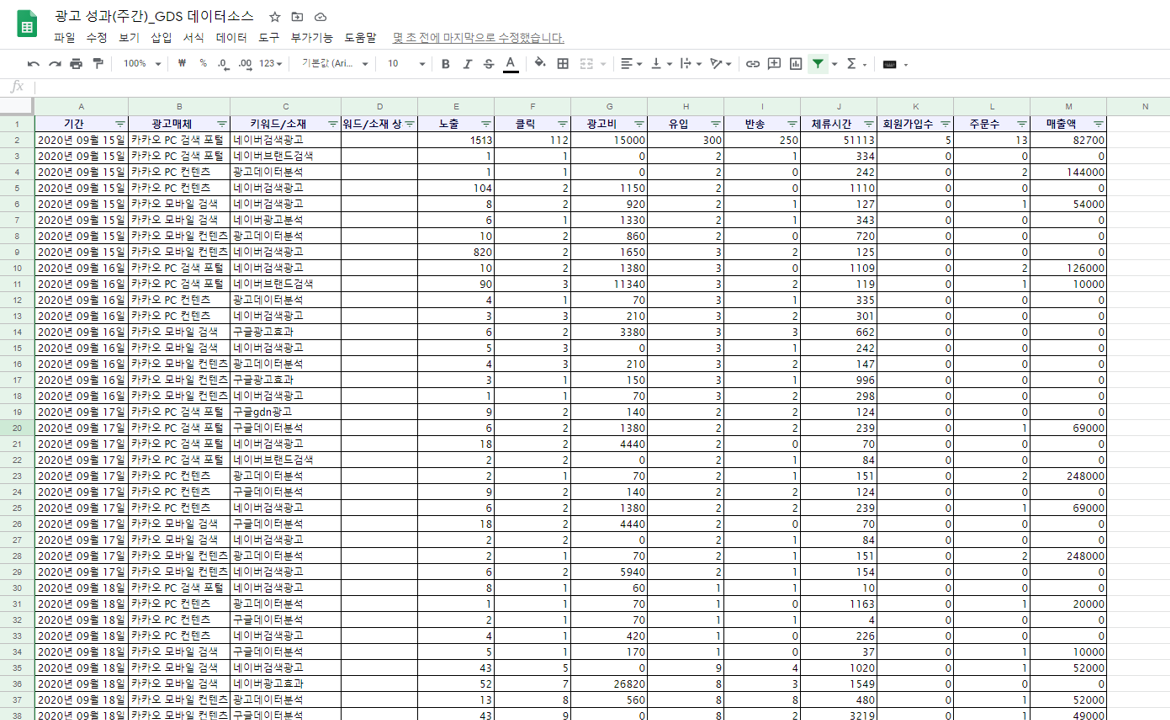Select column G header

click(x=609, y=107)
